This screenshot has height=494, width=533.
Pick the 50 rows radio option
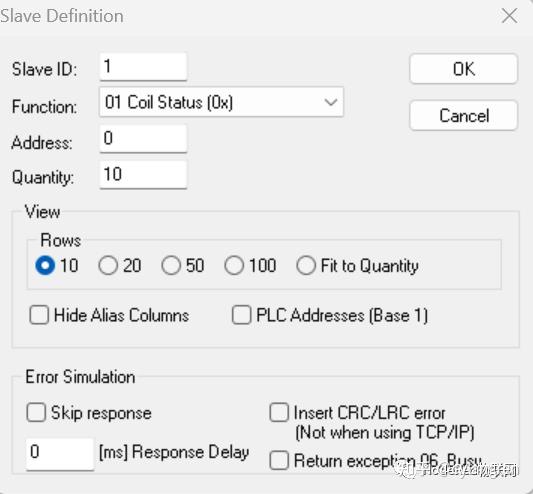tap(171, 265)
